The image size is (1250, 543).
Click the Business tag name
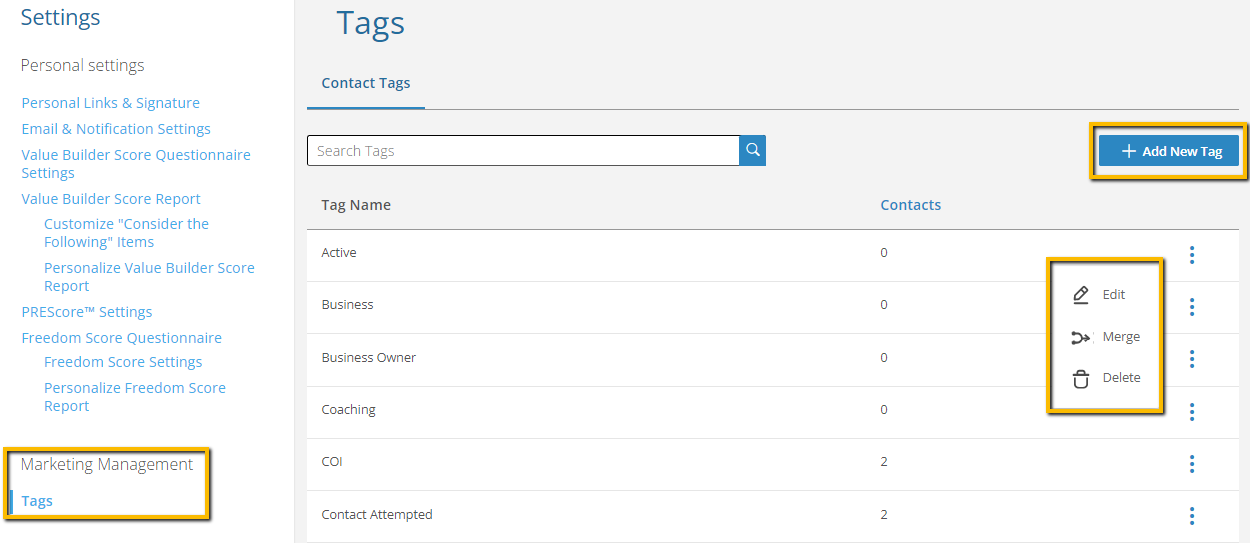tap(347, 305)
